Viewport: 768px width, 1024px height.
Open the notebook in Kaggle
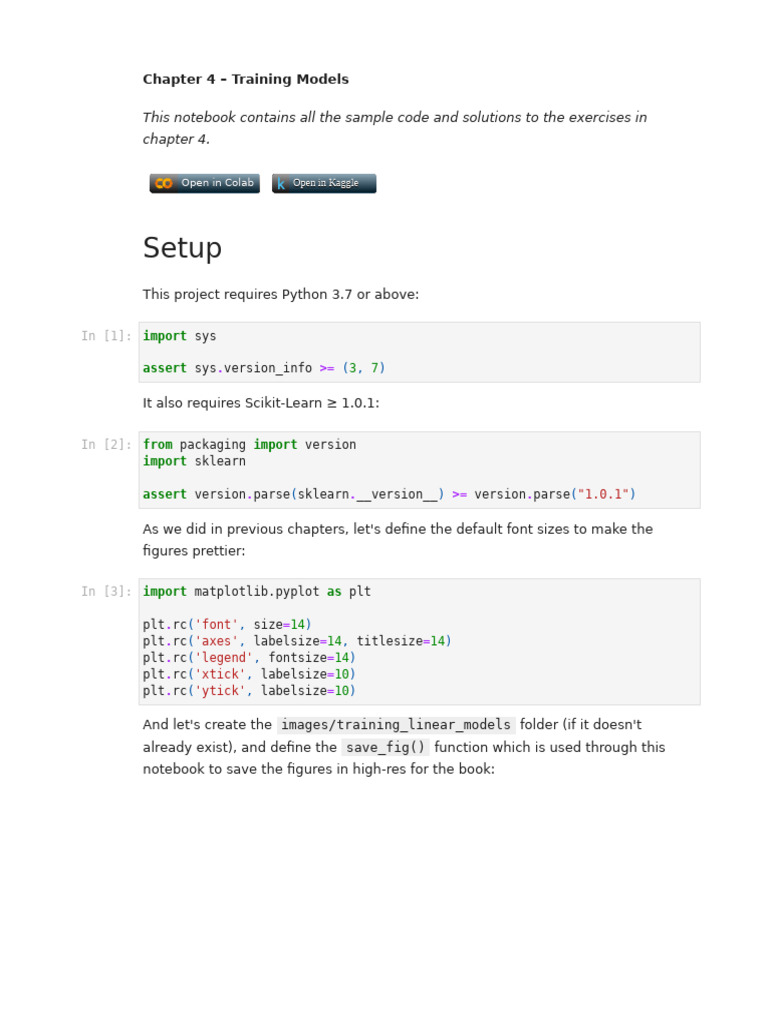click(325, 184)
